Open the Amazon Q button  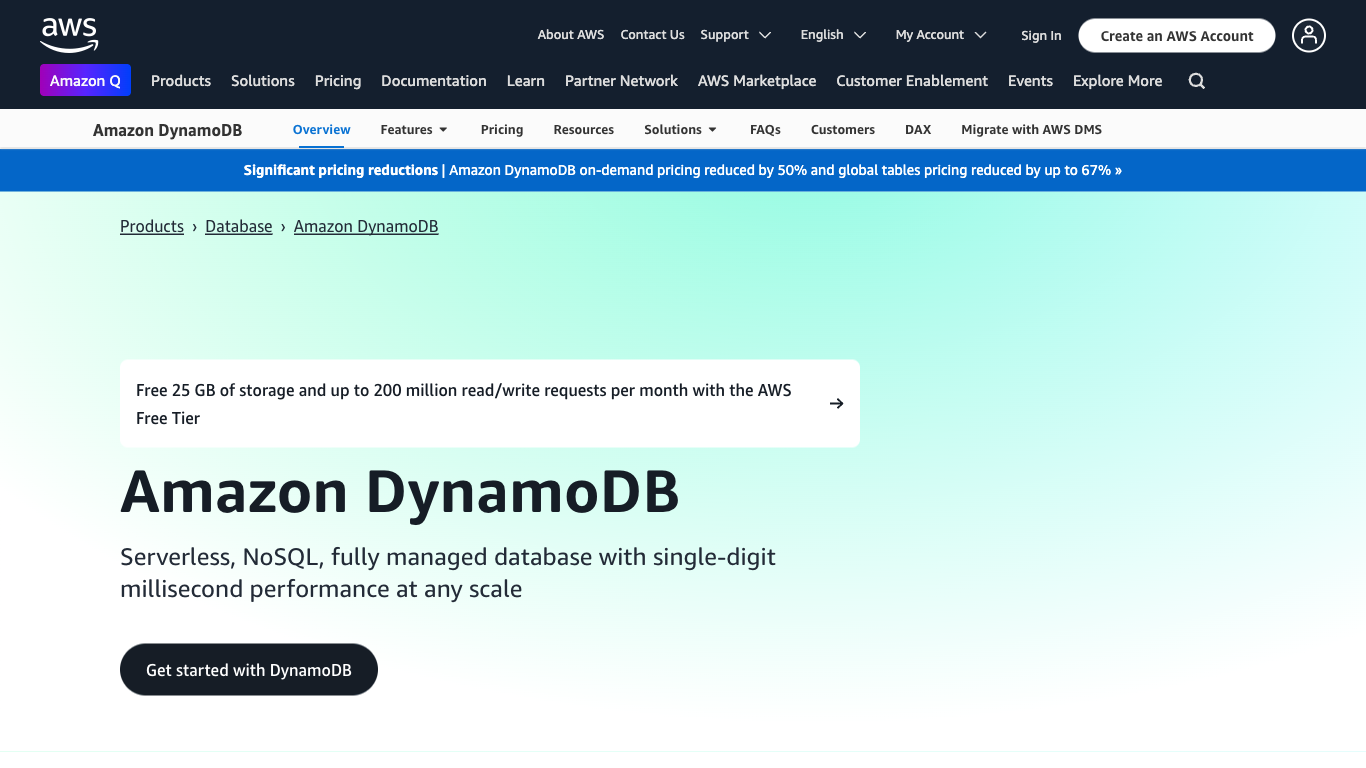[85, 81]
